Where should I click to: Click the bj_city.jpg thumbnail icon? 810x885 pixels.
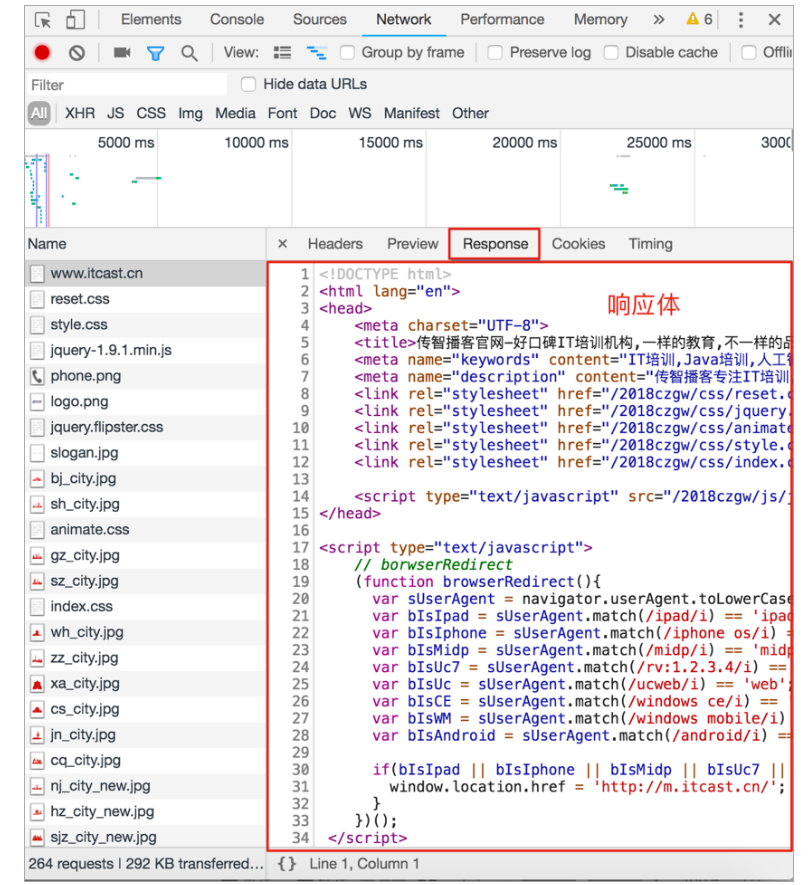pos(37,479)
